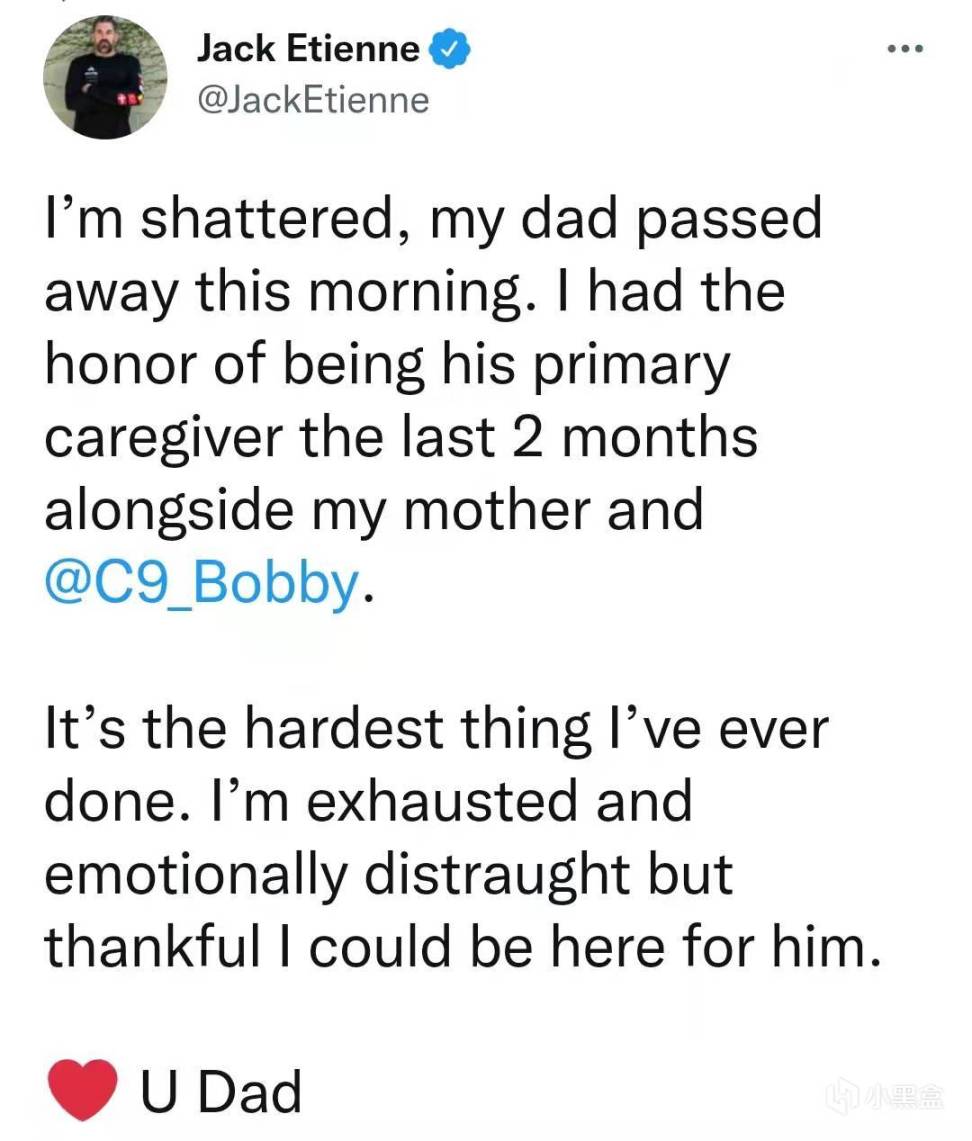Open the three-dot more options menu
Image resolution: width=972 pixels, height=1141 pixels.
coord(906,49)
